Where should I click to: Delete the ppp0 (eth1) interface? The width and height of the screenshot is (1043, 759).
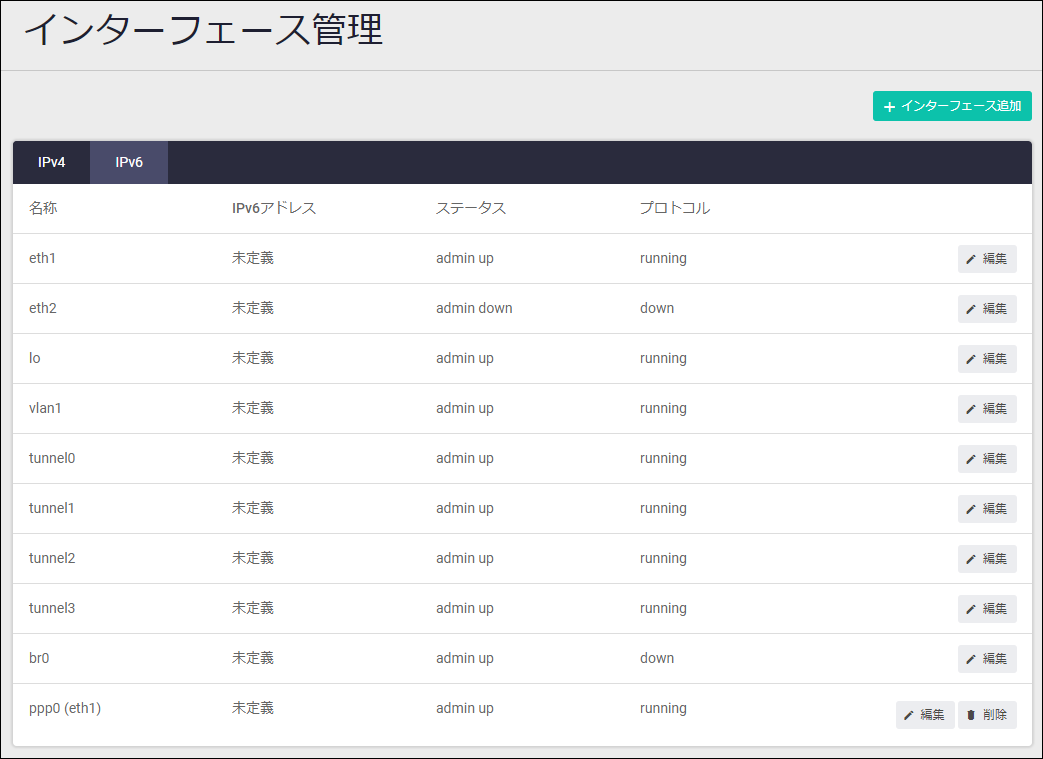click(x=987, y=715)
